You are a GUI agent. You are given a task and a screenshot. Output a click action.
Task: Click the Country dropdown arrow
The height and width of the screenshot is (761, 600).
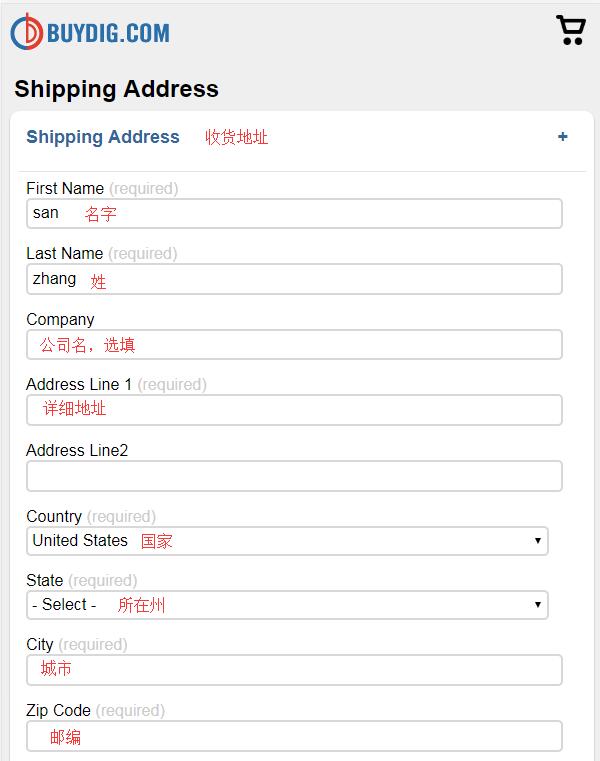tap(537, 541)
